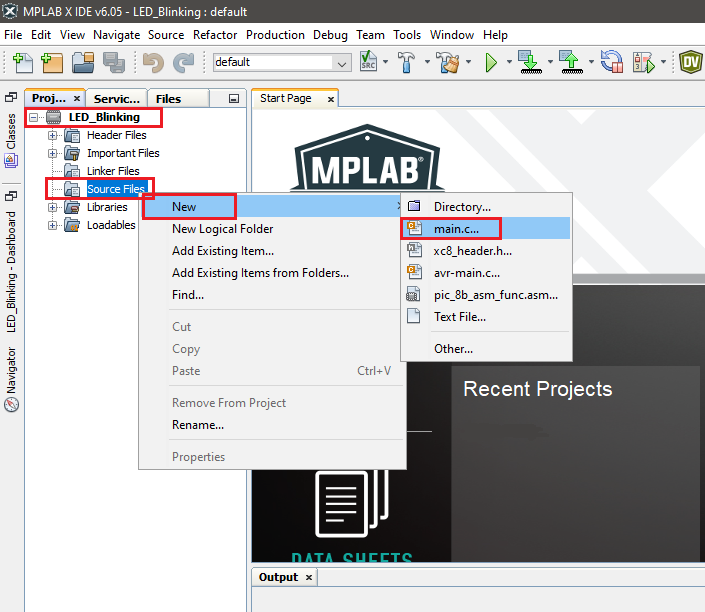Select avr-main.c... in the New submenu

tap(486, 273)
